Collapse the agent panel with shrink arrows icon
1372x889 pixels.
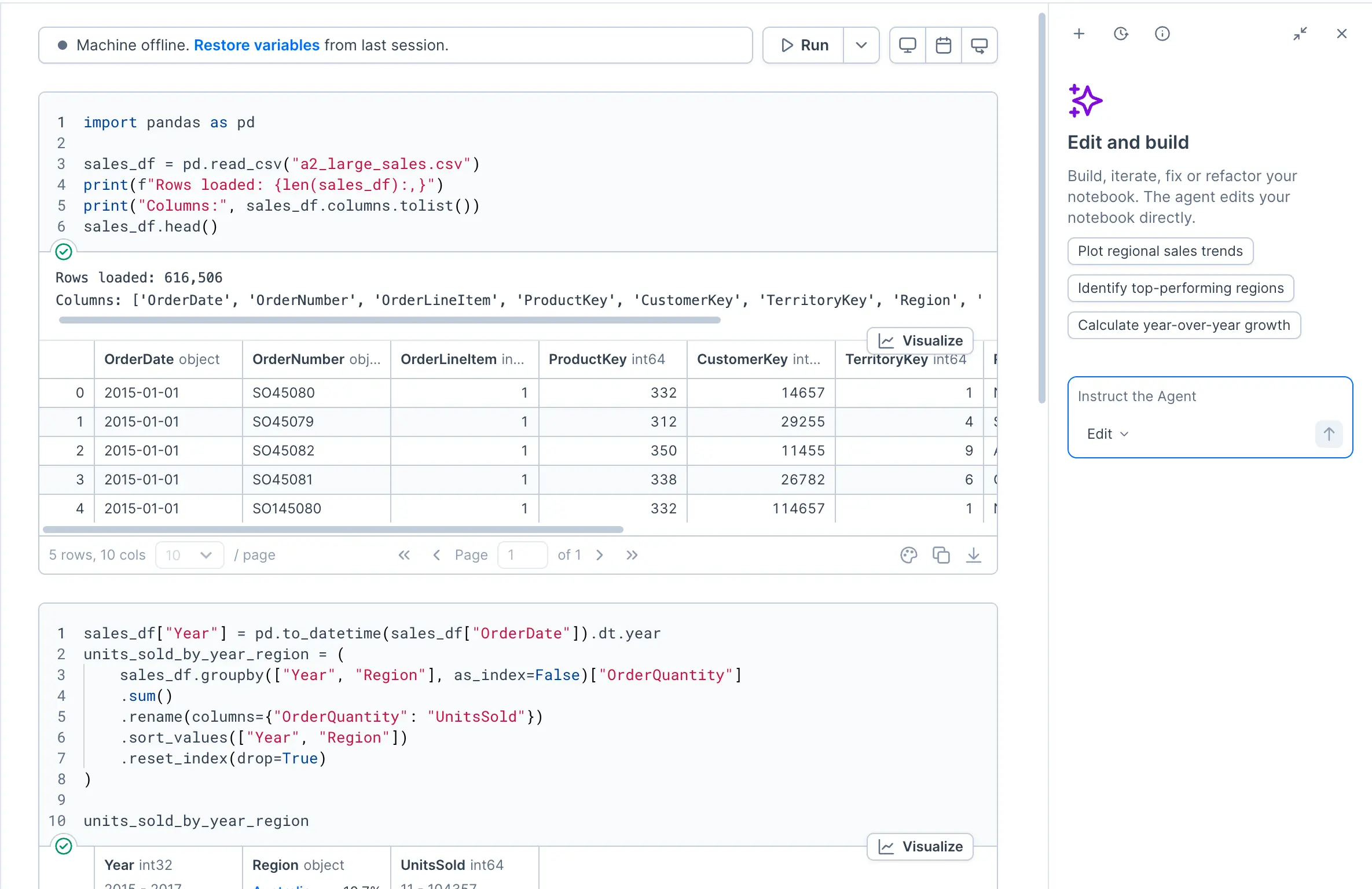1300,34
